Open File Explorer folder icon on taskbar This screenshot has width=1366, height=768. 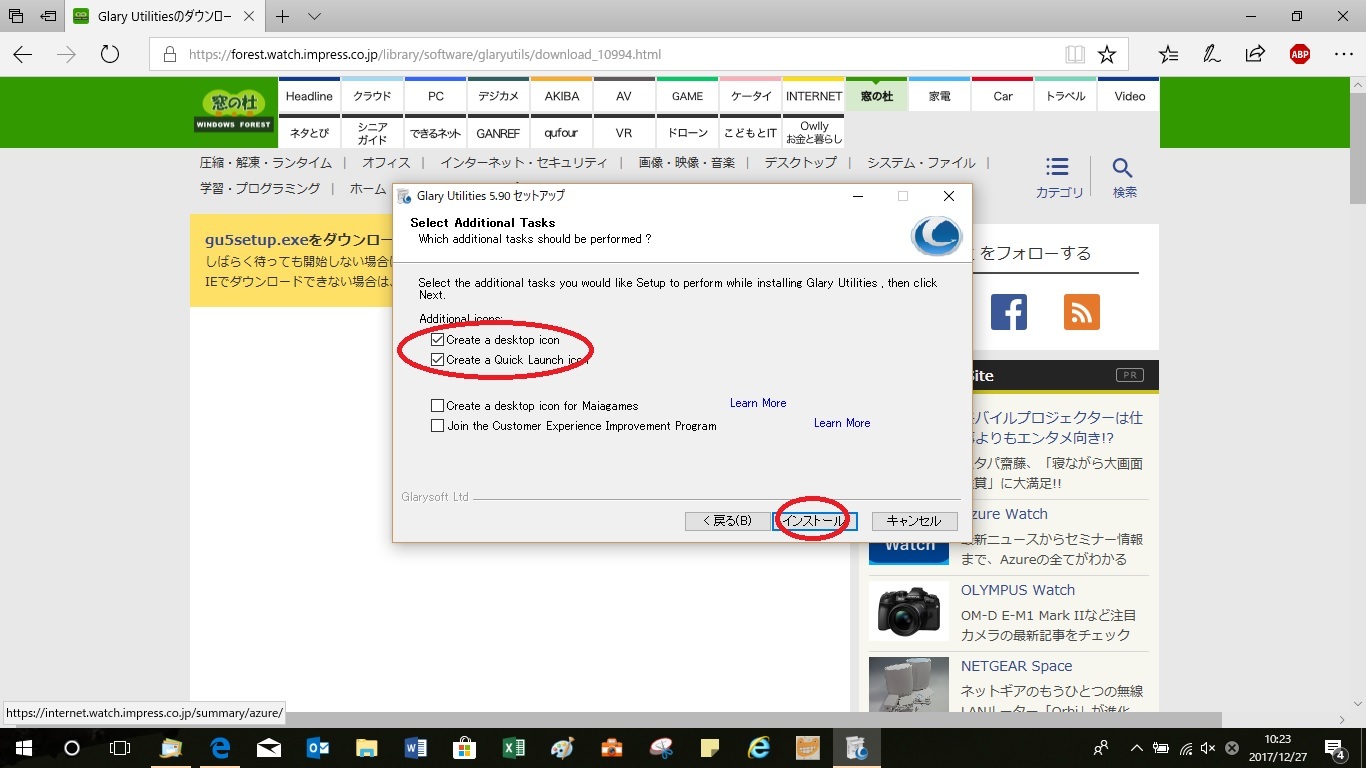pos(367,747)
